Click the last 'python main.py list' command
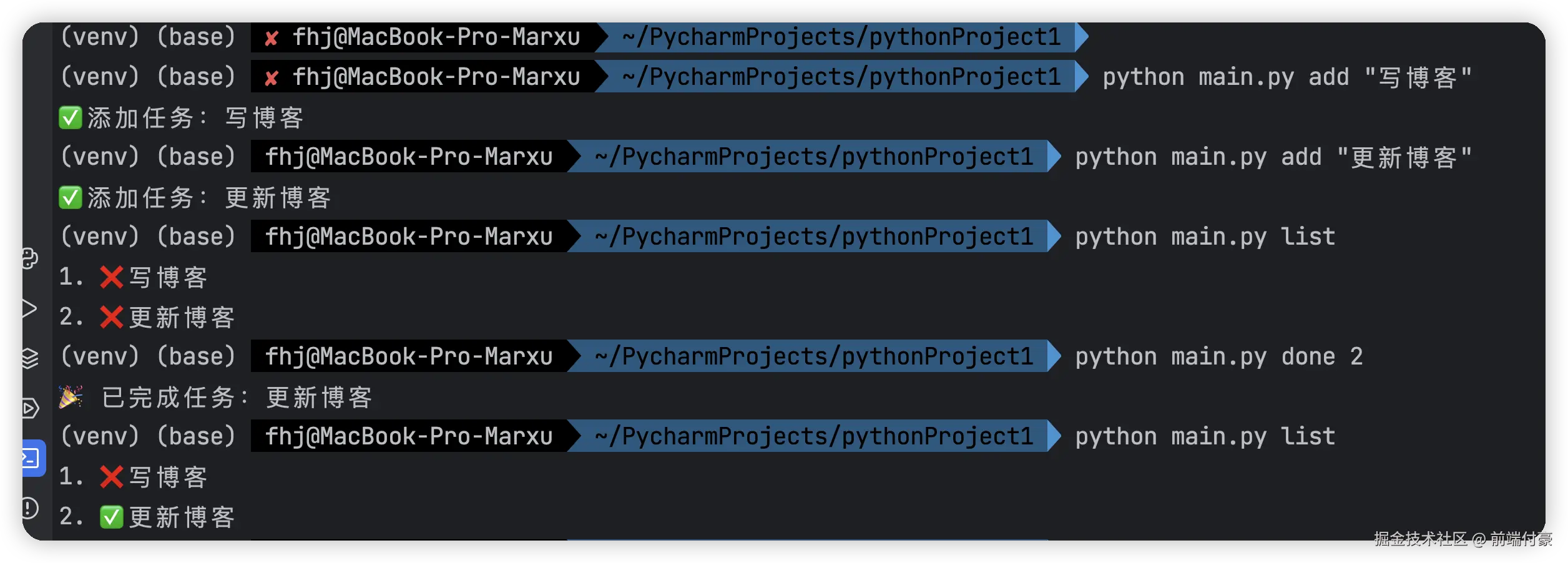Viewport: 1568px width, 563px height. pos(1205,436)
